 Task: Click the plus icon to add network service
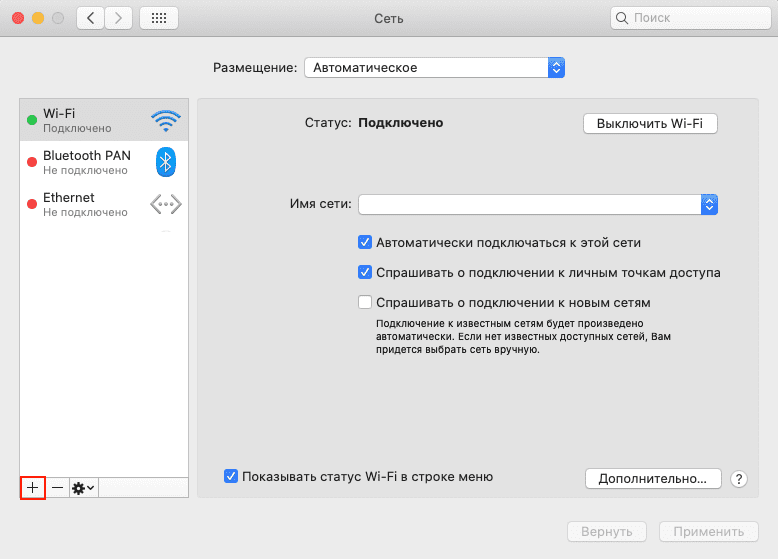pos(32,487)
